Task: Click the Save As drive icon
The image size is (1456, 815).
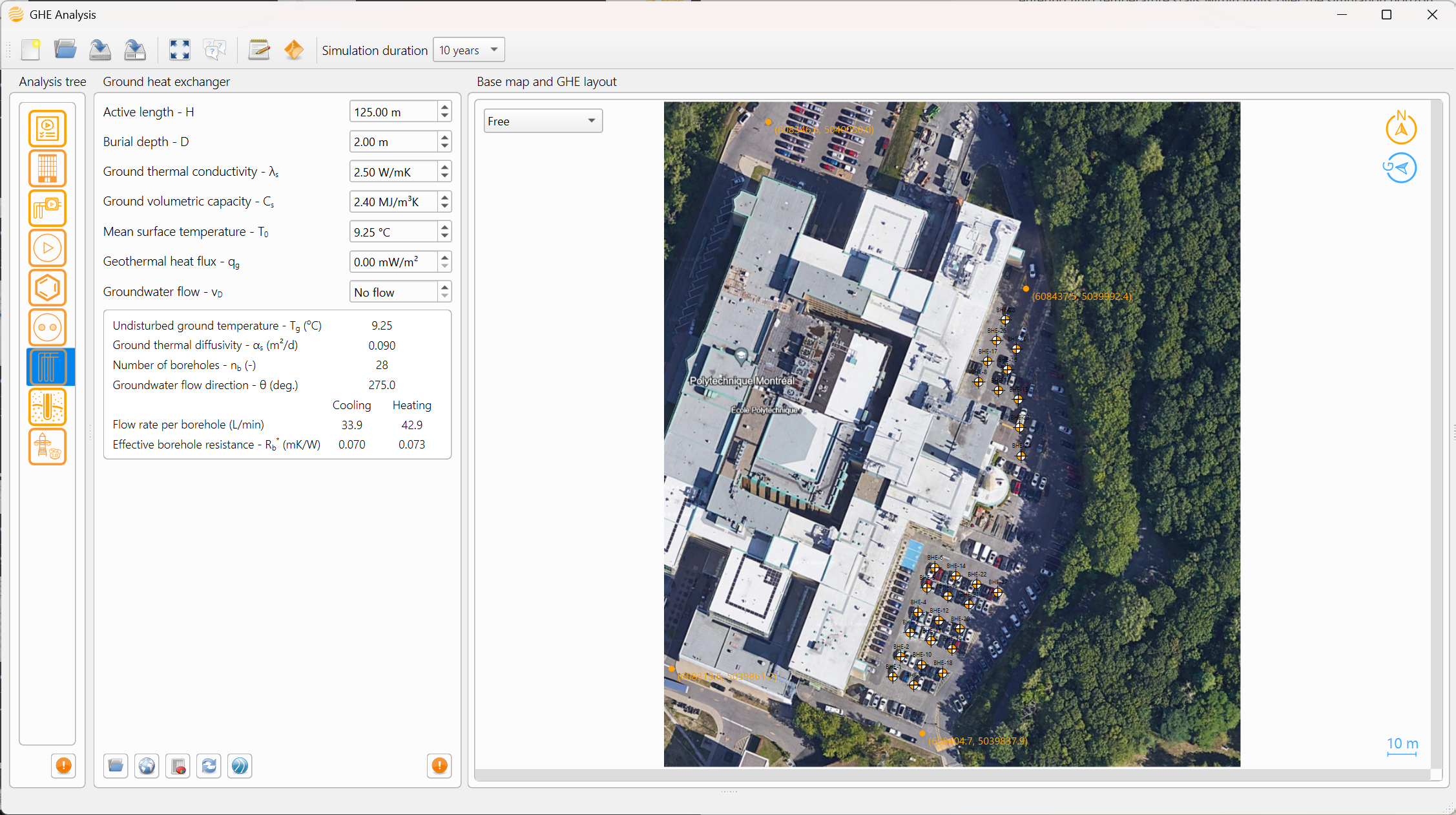Action: pyautogui.click(x=134, y=50)
